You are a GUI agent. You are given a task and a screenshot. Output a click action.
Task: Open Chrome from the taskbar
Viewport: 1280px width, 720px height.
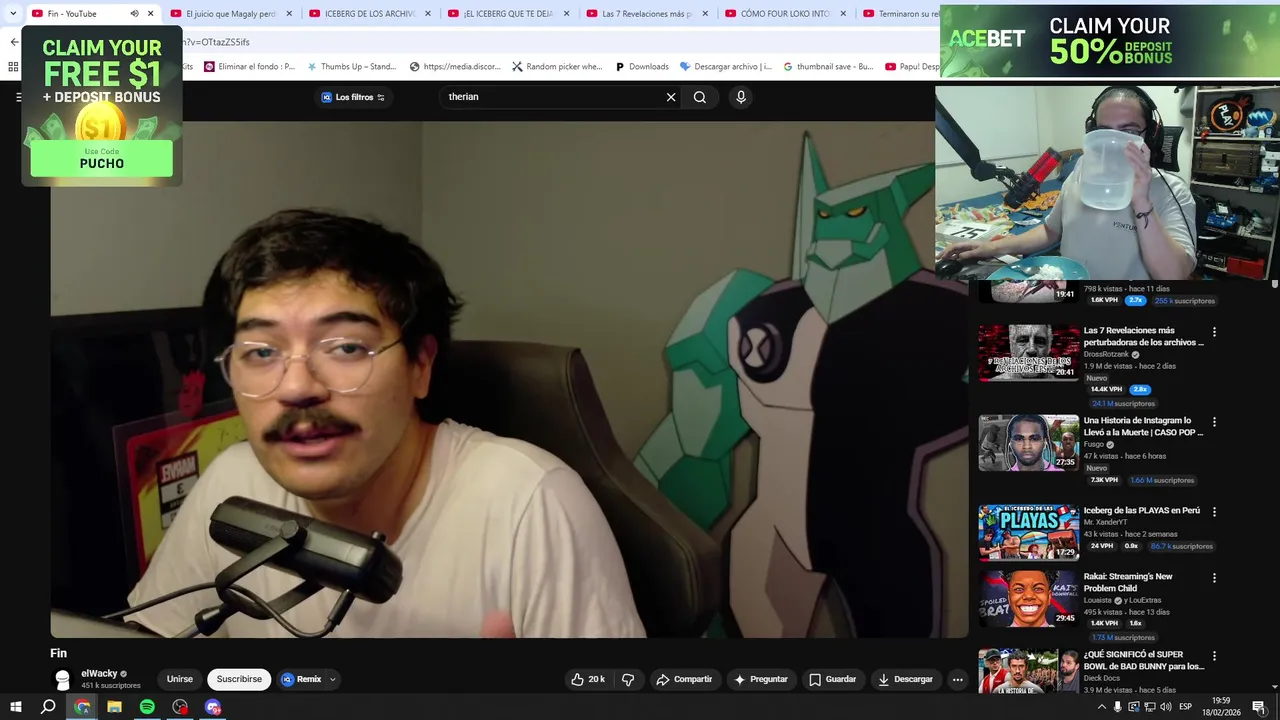(x=82, y=707)
